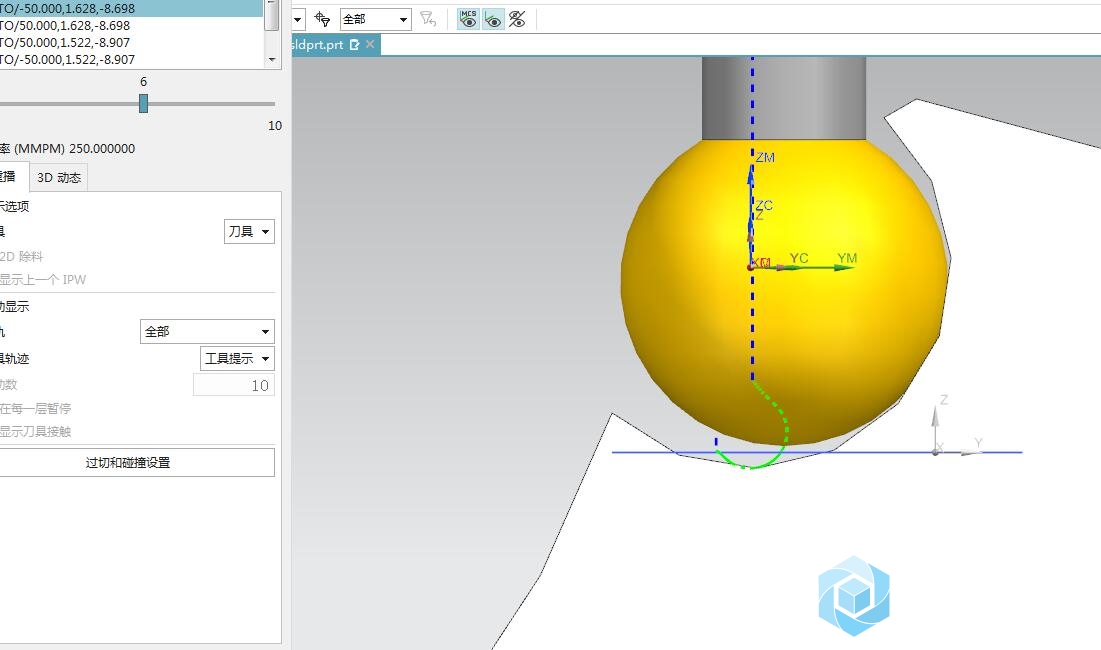
Task: Click the reset filter funnel icon
Action: point(428,19)
